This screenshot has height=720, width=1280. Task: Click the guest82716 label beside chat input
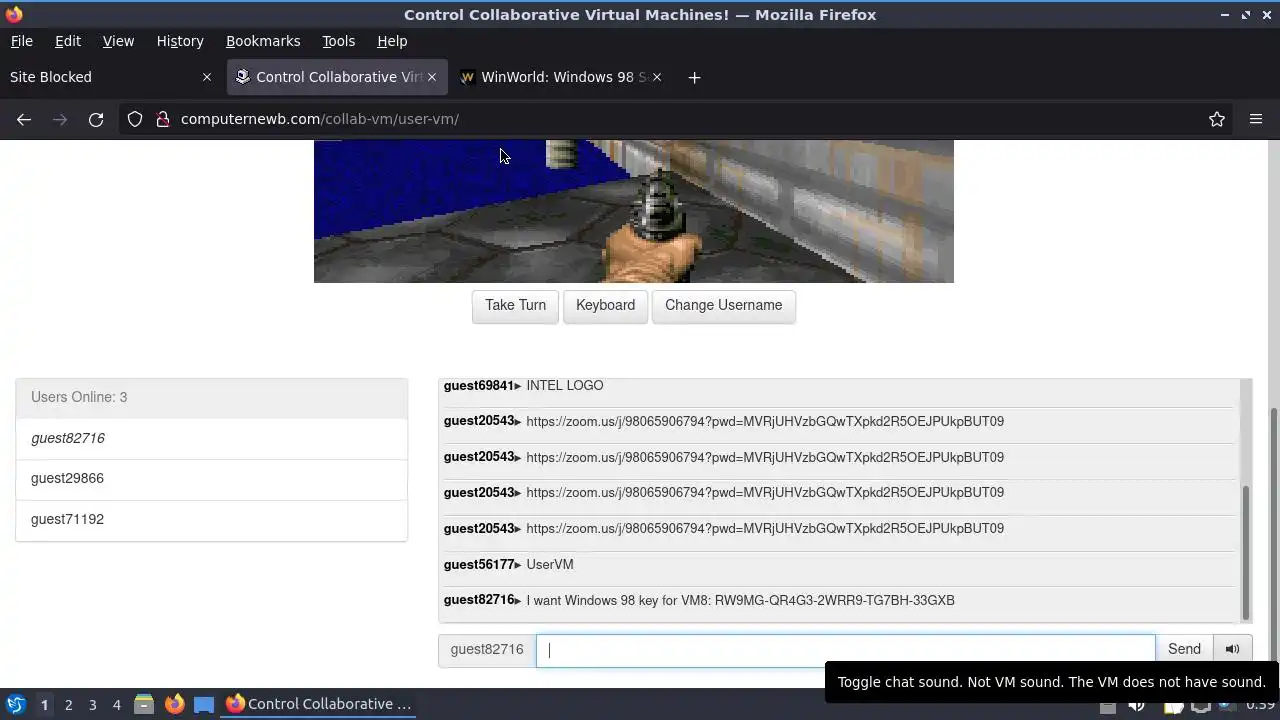(487, 649)
